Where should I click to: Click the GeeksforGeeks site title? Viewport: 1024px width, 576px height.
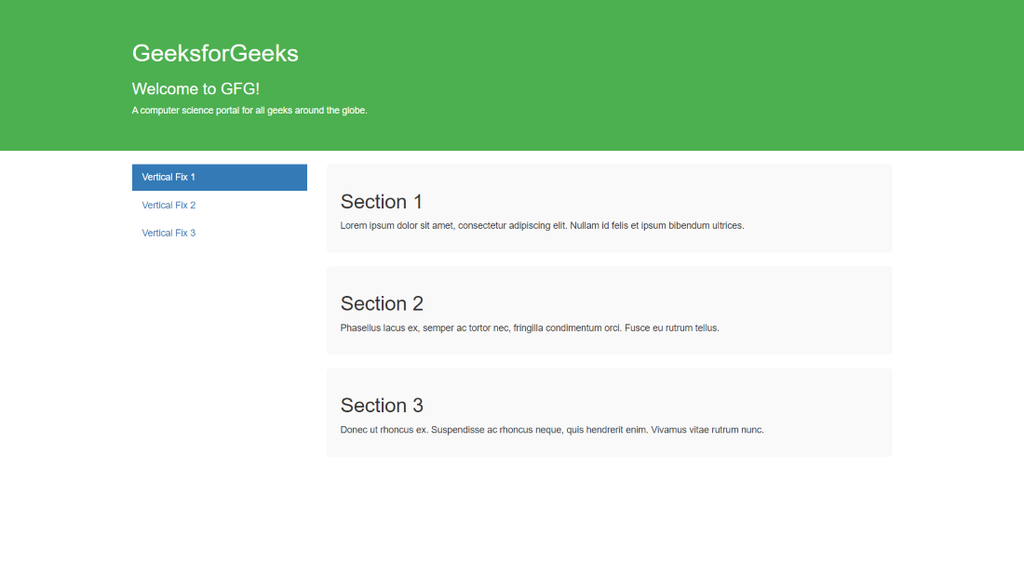click(x=215, y=53)
